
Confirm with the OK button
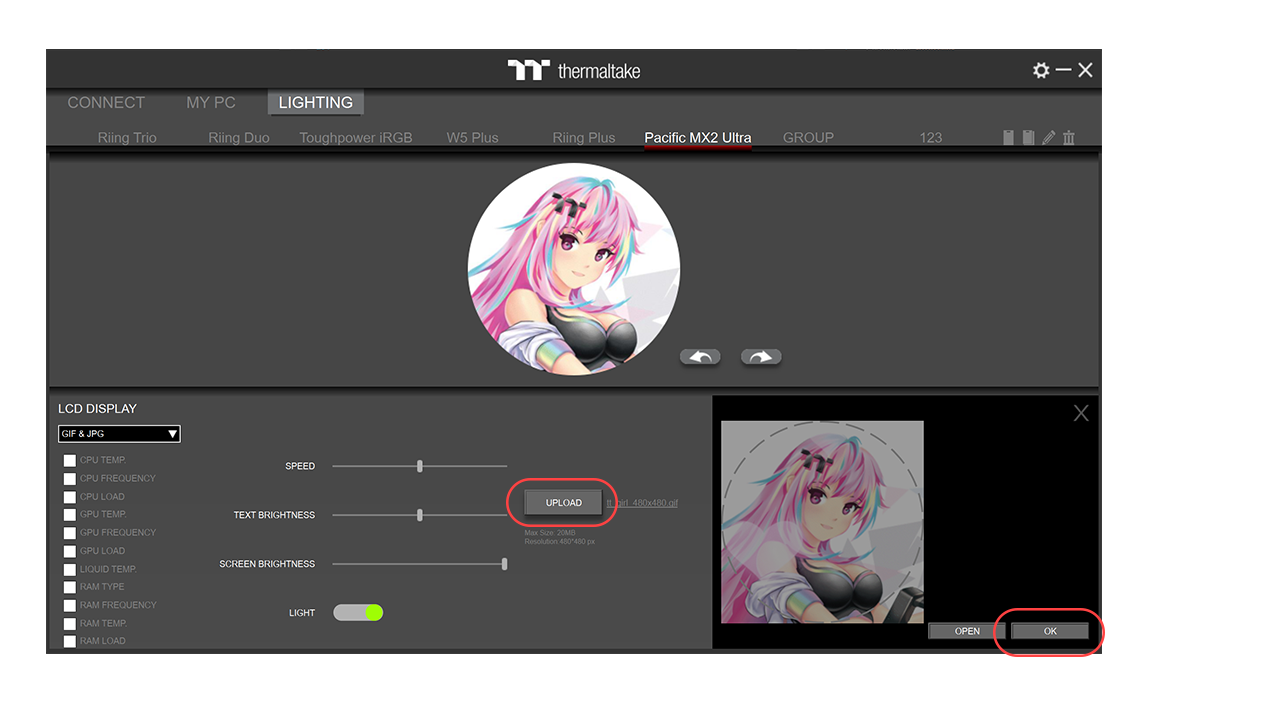[x=1050, y=631]
